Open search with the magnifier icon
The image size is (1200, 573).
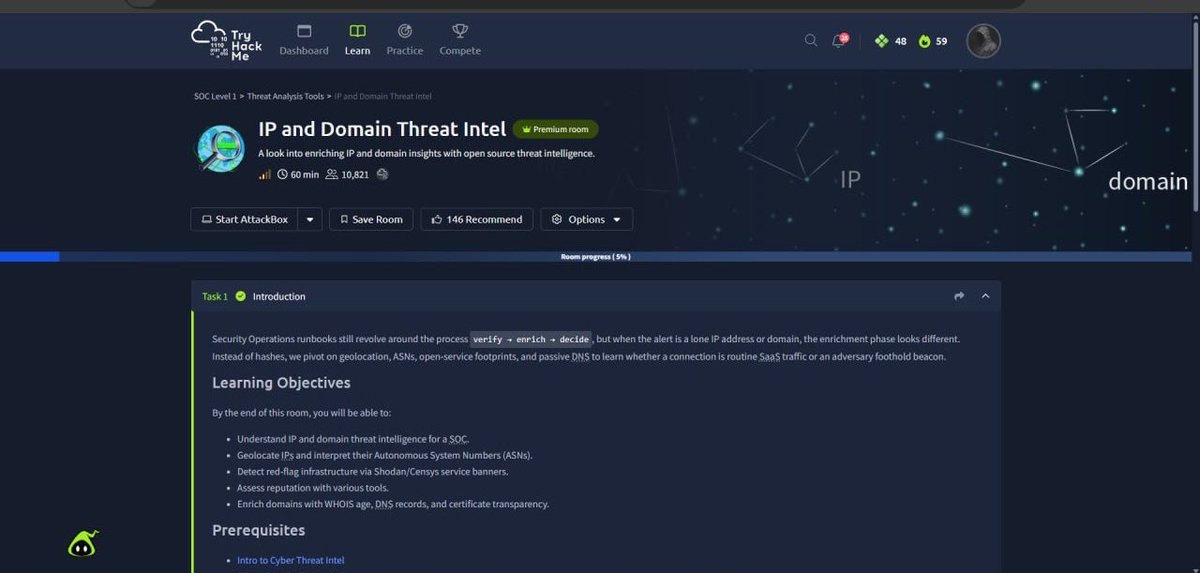(811, 41)
